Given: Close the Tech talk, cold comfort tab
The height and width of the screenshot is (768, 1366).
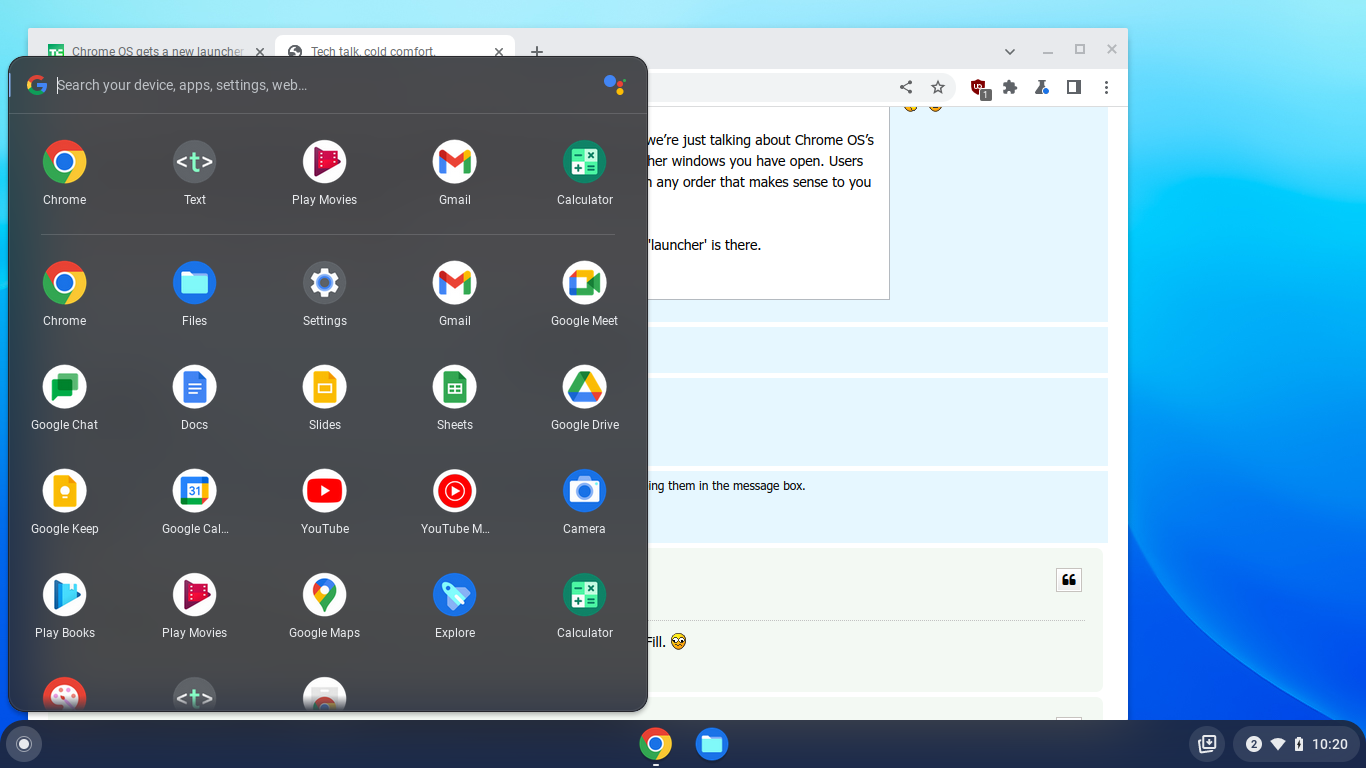Looking at the screenshot, I should click(x=499, y=52).
